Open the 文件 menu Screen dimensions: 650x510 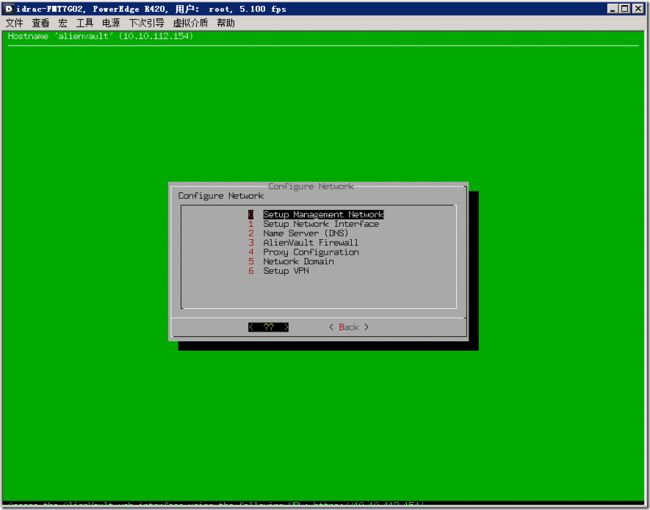(14, 23)
